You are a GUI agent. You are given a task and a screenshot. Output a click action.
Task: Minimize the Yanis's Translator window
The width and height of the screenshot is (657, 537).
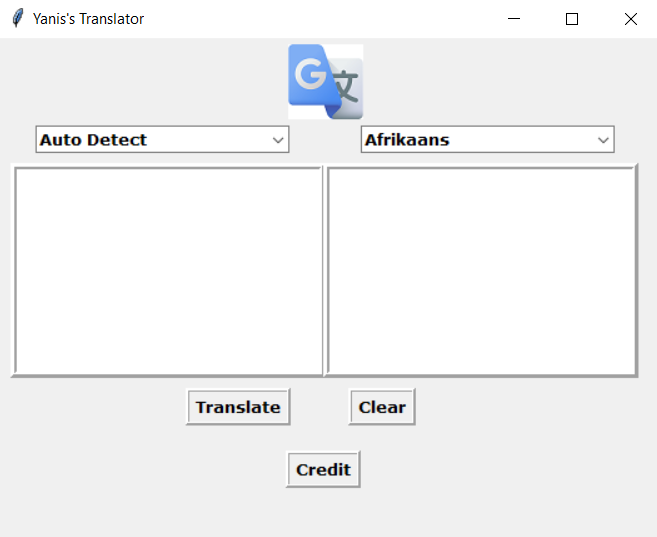(x=514, y=19)
